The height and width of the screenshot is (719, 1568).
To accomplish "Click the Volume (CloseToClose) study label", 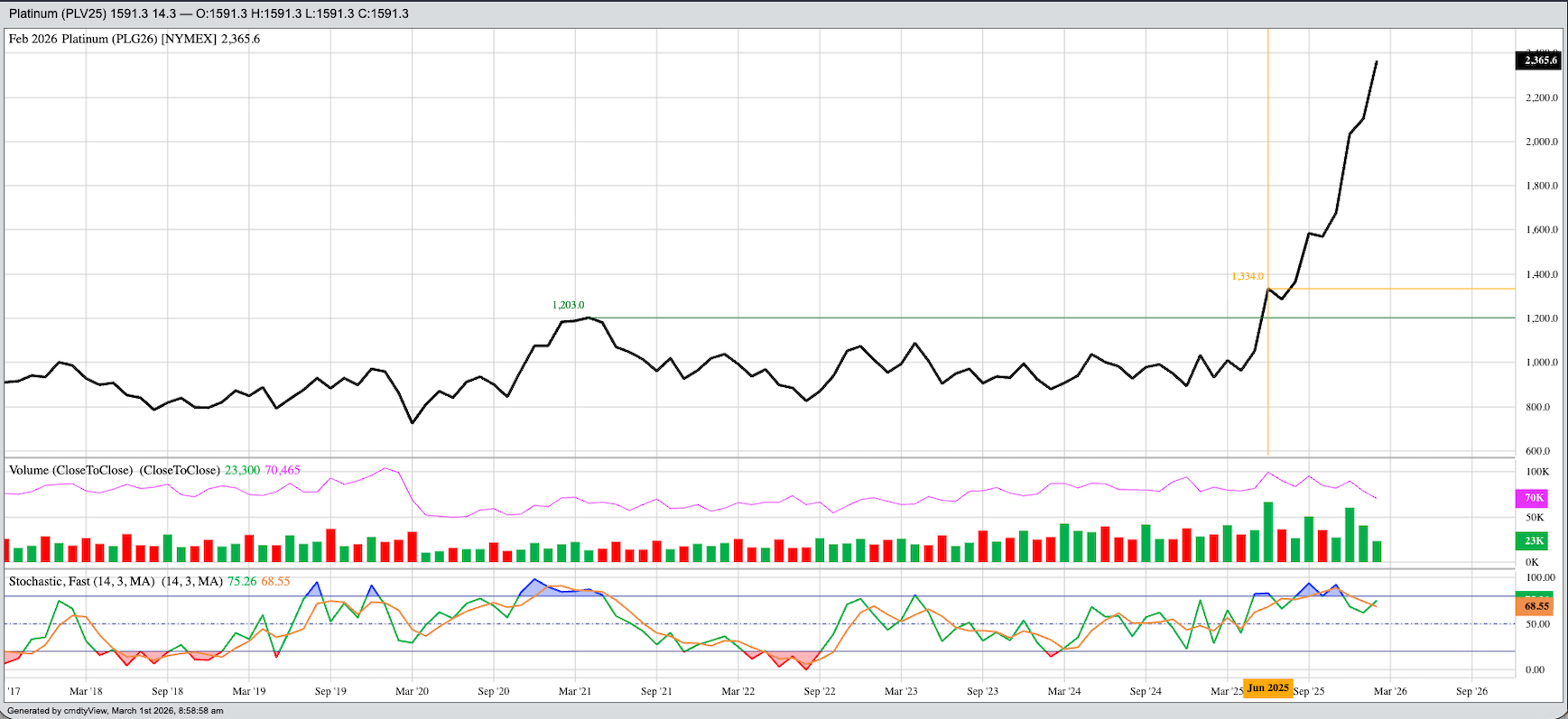I will (x=115, y=470).
